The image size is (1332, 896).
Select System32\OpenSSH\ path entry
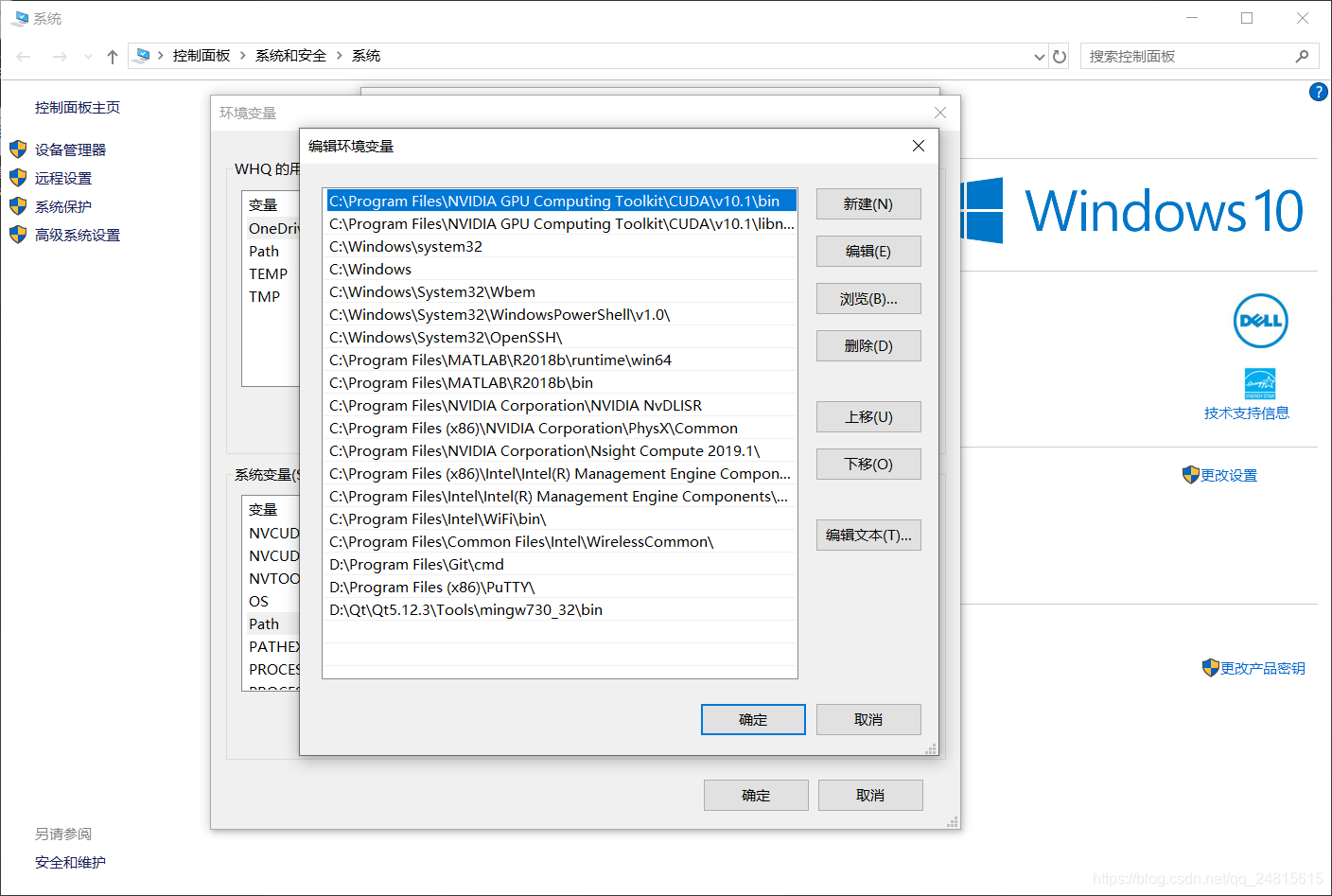[561, 338]
